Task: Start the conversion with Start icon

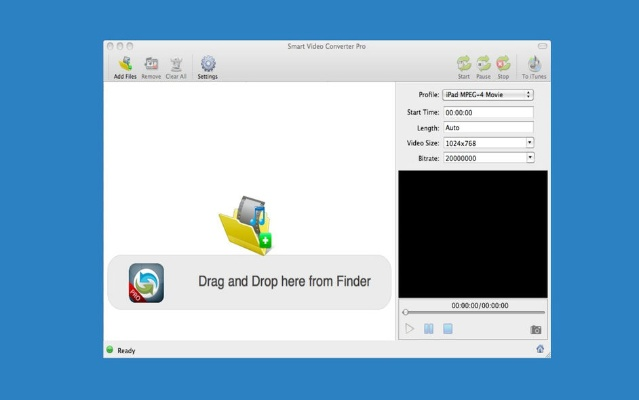Action: pyautogui.click(x=464, y=64)
